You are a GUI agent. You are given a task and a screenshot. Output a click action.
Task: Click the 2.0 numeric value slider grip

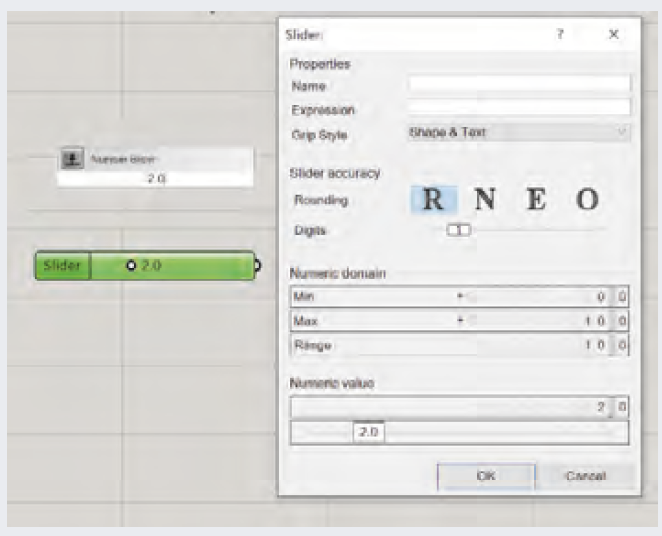point(368,433)
